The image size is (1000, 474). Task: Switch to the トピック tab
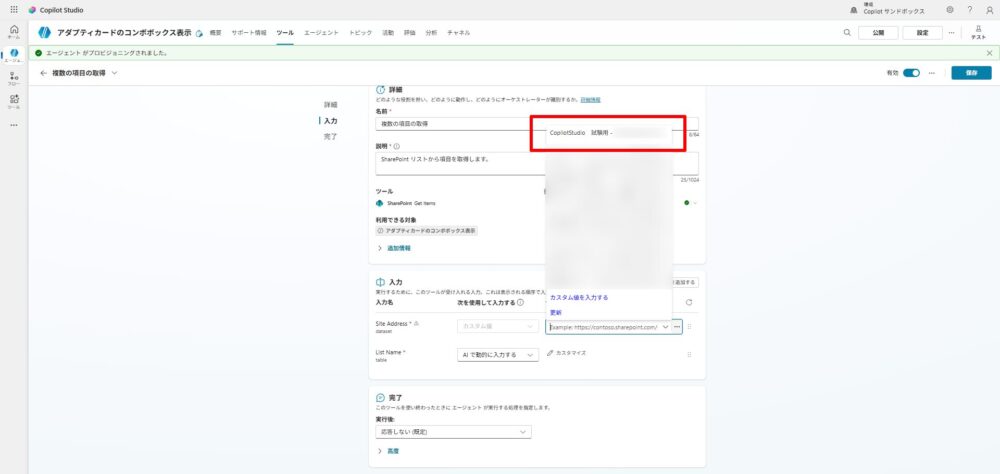pos(361,32)
